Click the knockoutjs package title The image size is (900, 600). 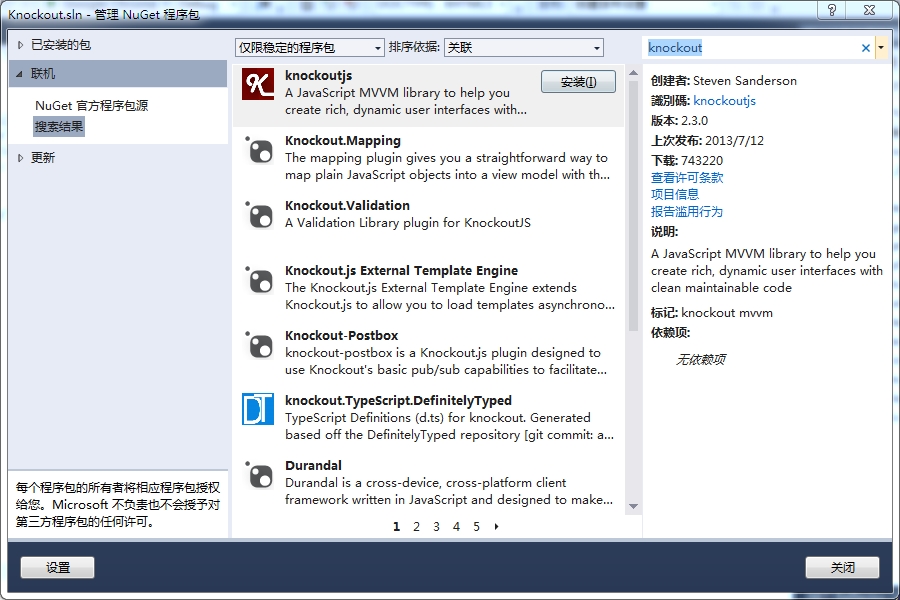pyautogui.click(x=319, y=76)
